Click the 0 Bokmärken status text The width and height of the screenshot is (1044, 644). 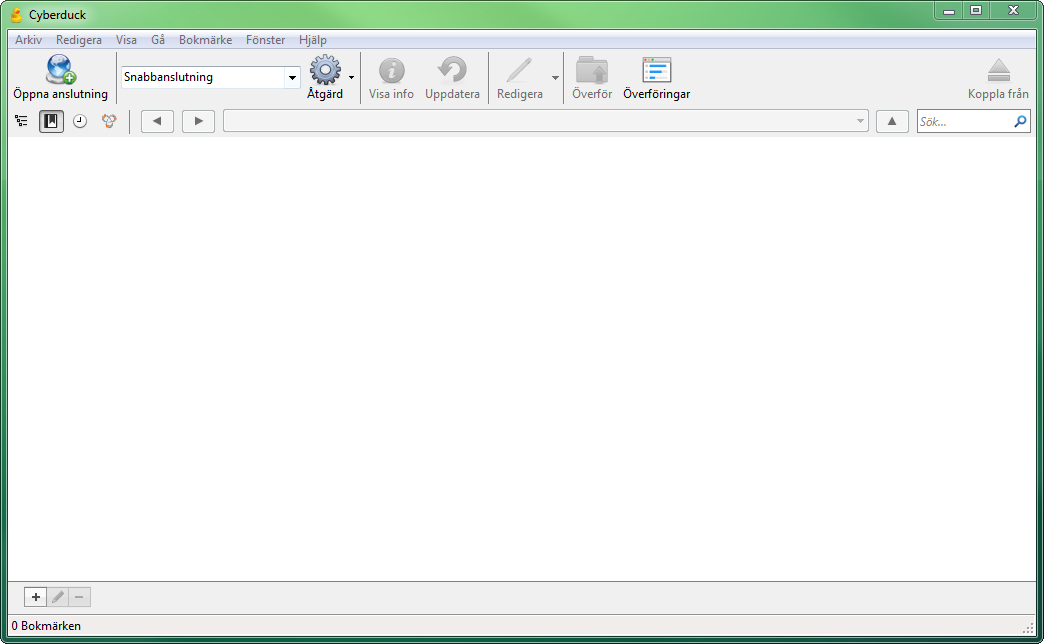click(x=46, y=626)
